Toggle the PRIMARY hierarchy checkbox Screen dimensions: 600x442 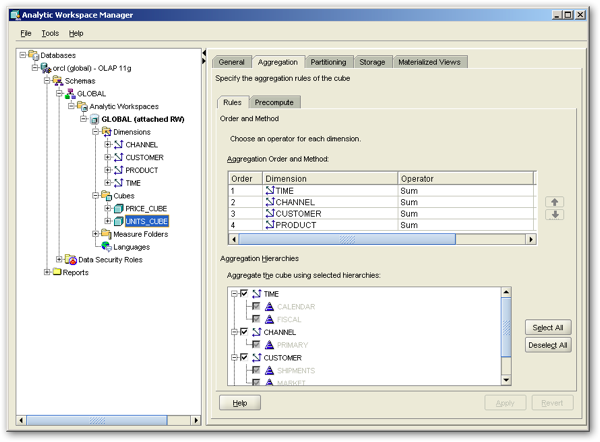pos(256,344)
